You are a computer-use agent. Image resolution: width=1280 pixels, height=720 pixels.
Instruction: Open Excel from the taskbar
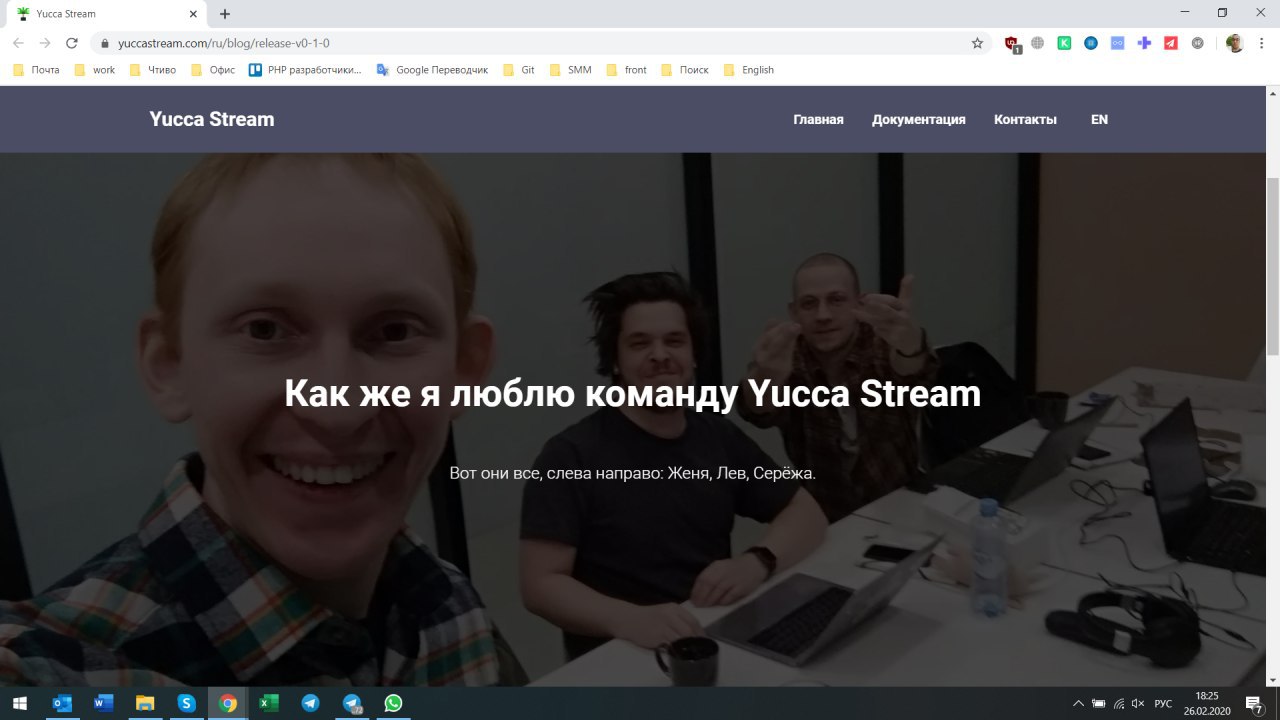[x=269, y=703]
